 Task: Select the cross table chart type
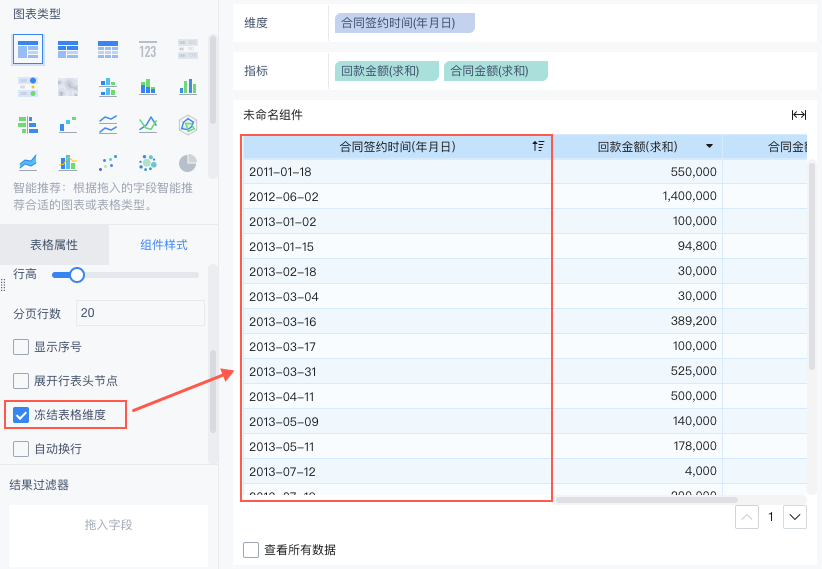(x=68, y=49)
